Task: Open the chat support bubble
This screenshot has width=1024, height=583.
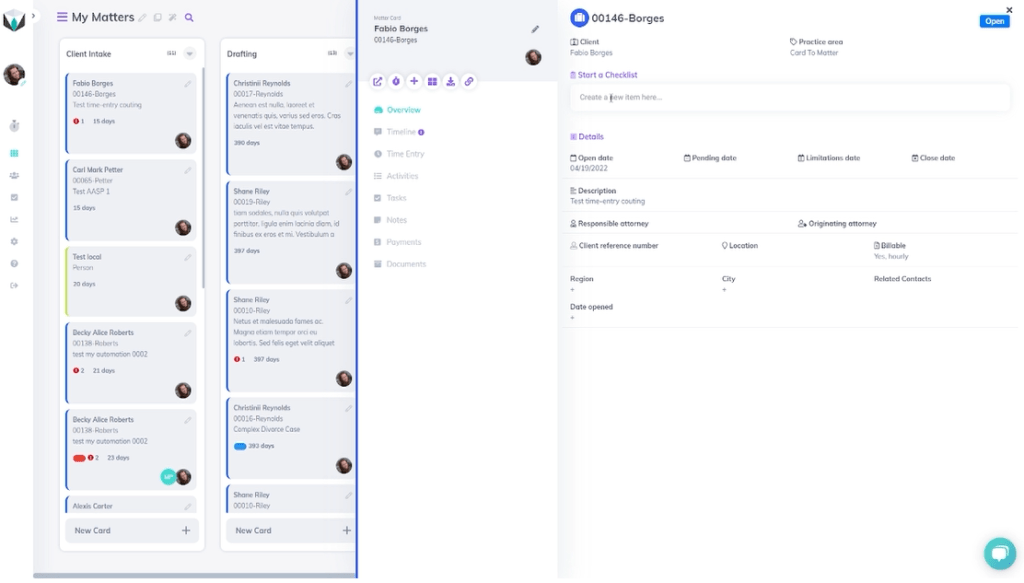Action: (999, 553)
